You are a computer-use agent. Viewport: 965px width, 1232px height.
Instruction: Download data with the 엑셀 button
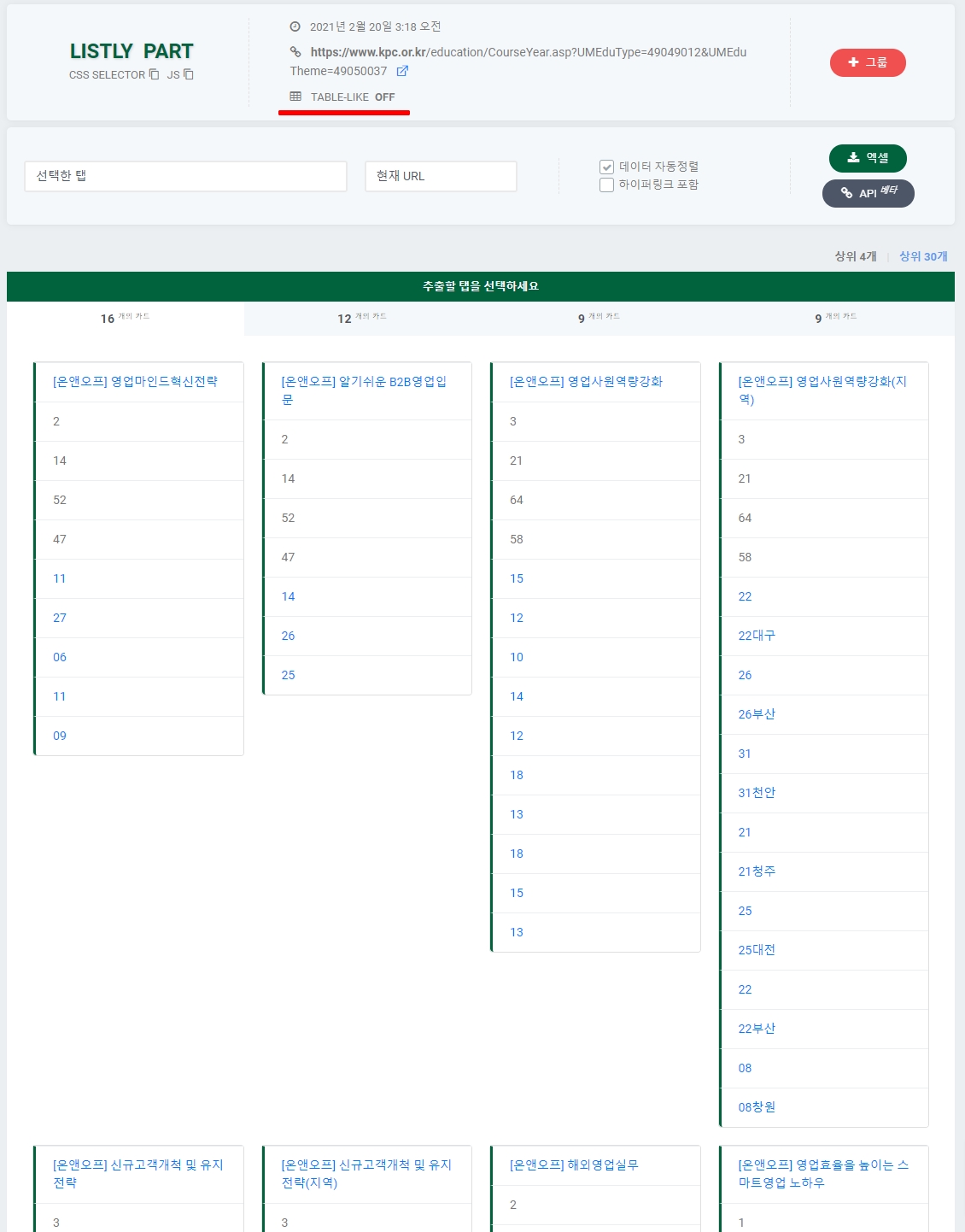click(x=868, y=158)
